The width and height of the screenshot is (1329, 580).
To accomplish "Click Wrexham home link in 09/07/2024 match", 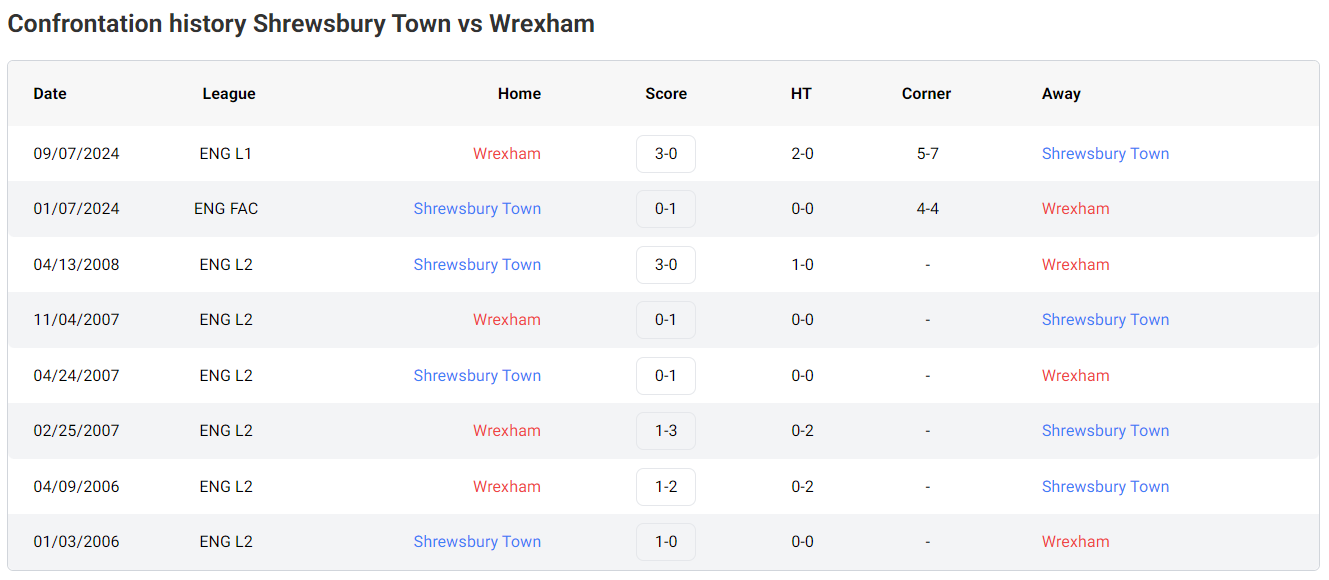I will (506, 154).
